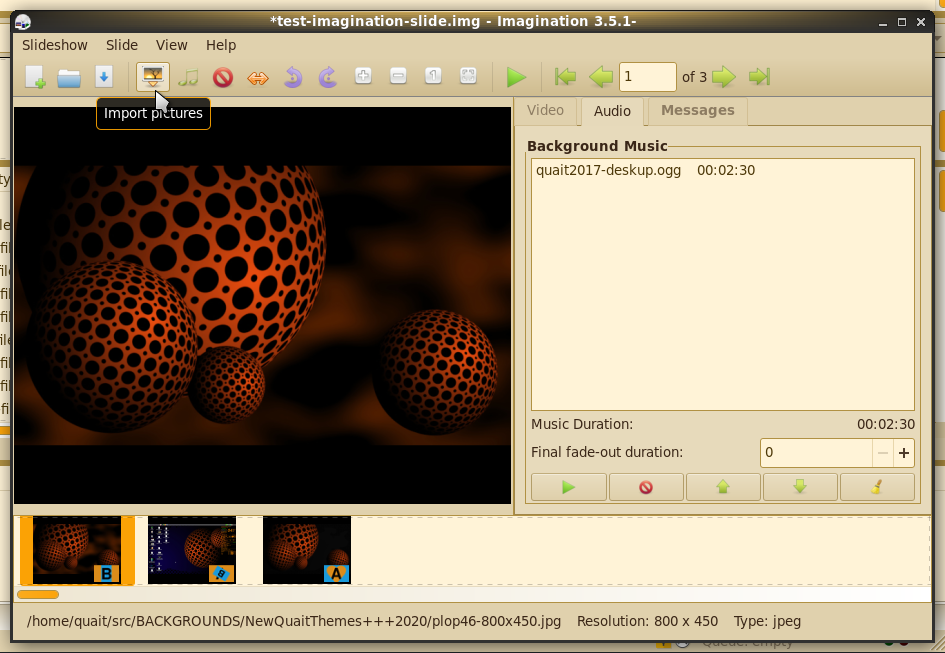This screenshot has width=945, height=653.
Task: Click the slide number input field
Action: [x=647, y=77]
